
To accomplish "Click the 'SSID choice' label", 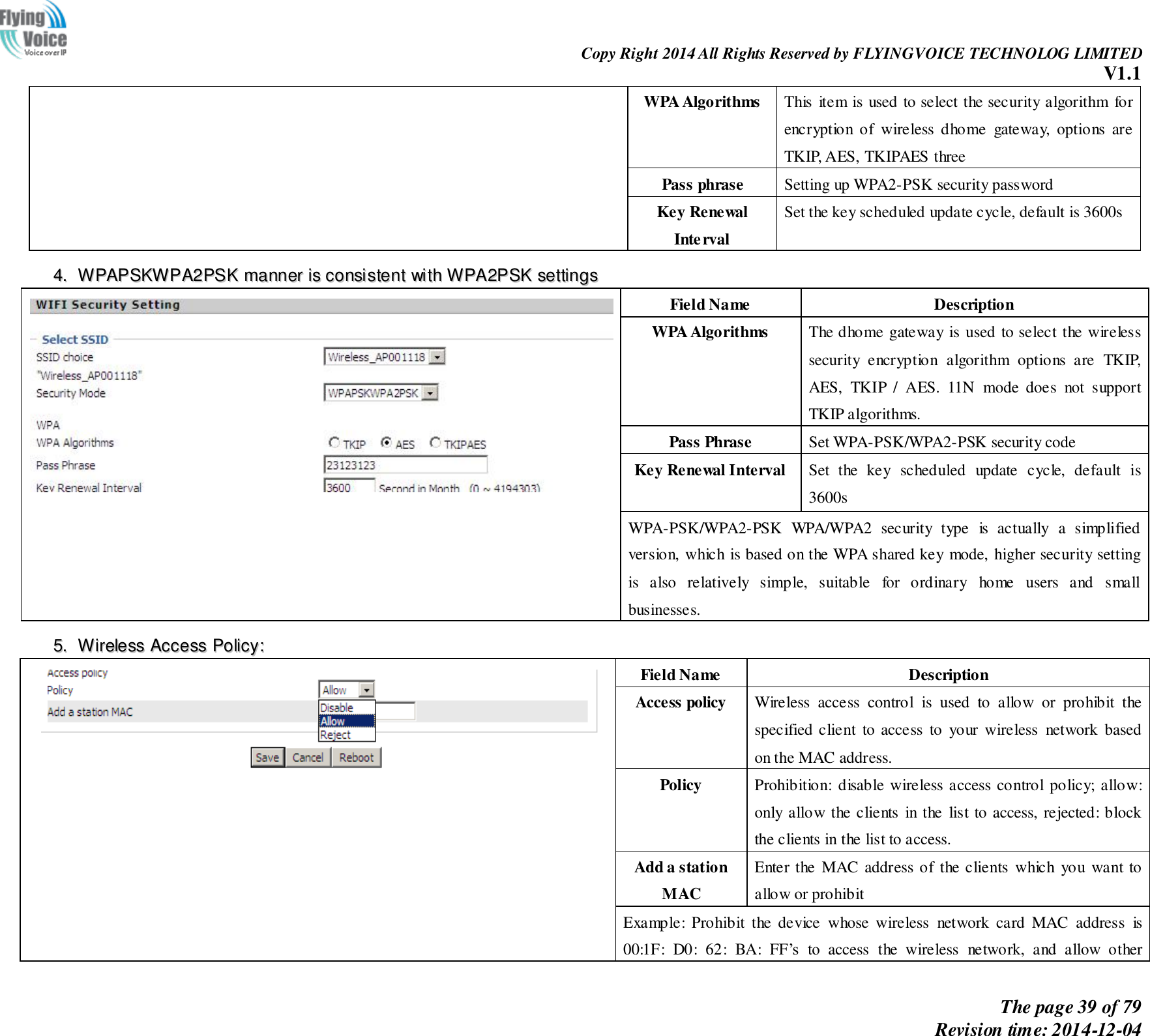I will pyautogui.click(x=65, y=357).
